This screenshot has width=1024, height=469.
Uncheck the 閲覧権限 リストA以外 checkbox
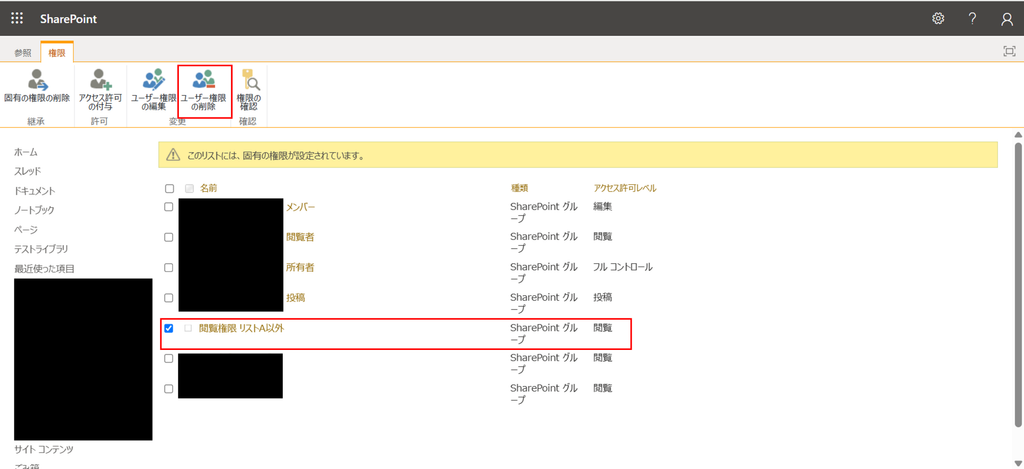[168, 328]
